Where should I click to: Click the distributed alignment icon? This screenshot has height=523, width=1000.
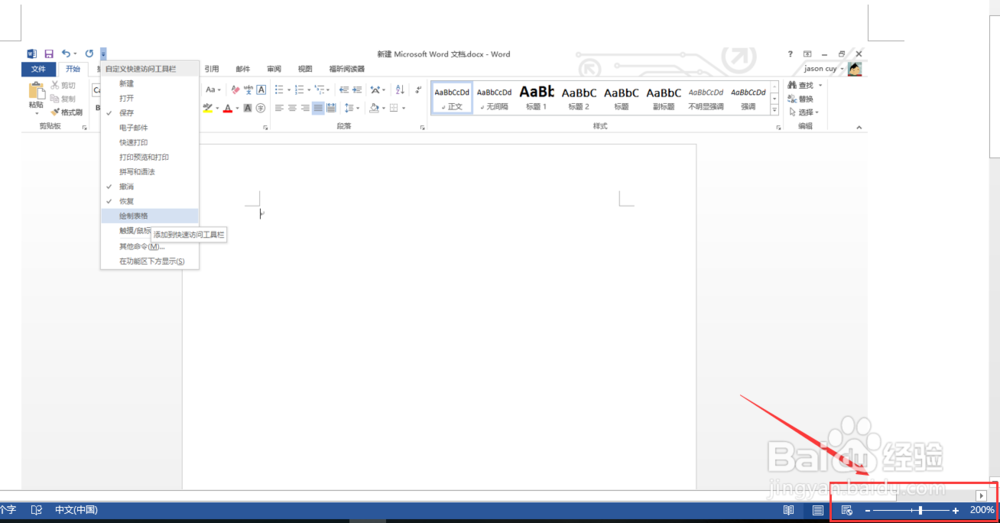(x=331, y=108)
